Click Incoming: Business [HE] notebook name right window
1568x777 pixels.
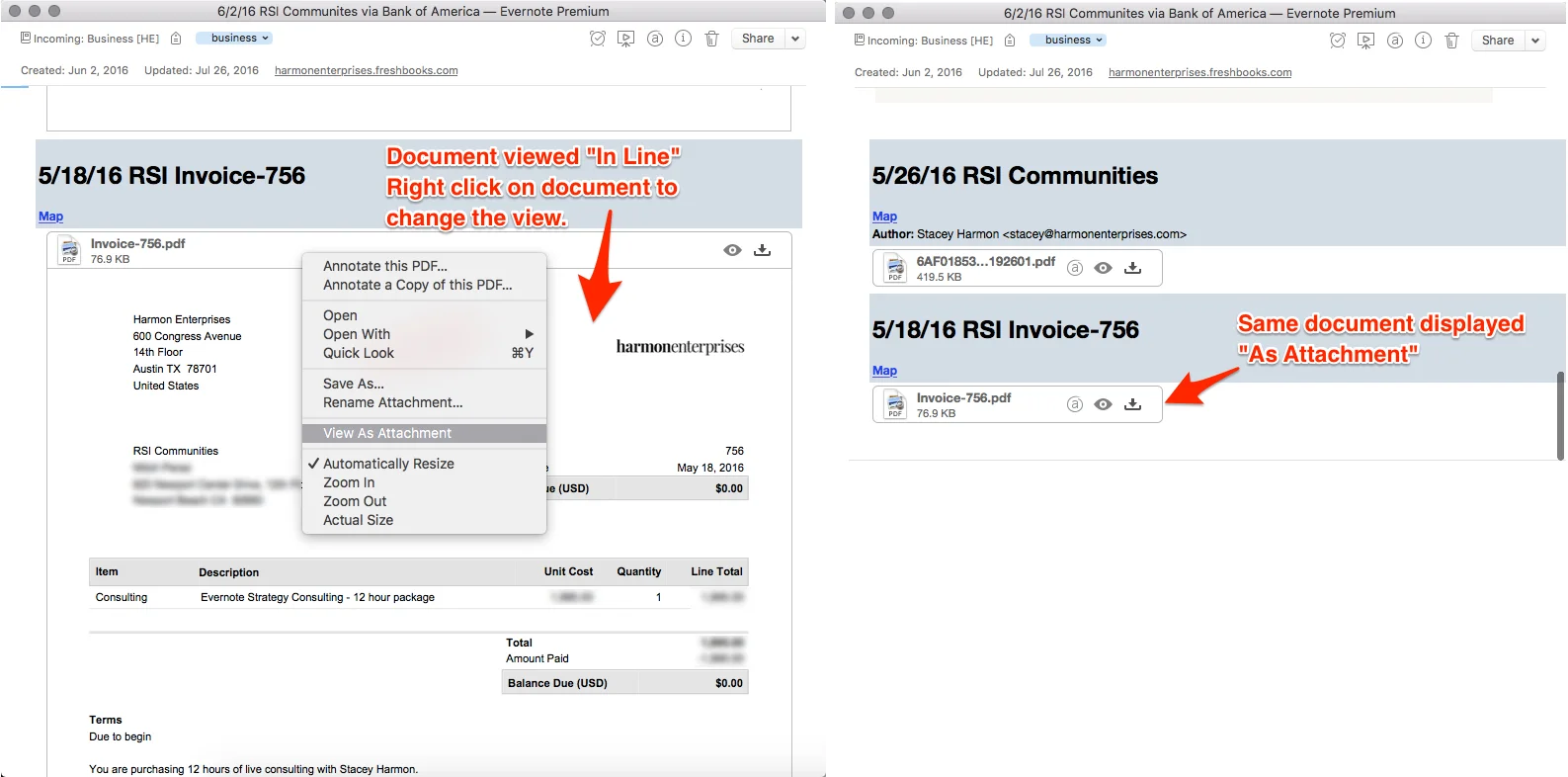click(x=930, y=41)
